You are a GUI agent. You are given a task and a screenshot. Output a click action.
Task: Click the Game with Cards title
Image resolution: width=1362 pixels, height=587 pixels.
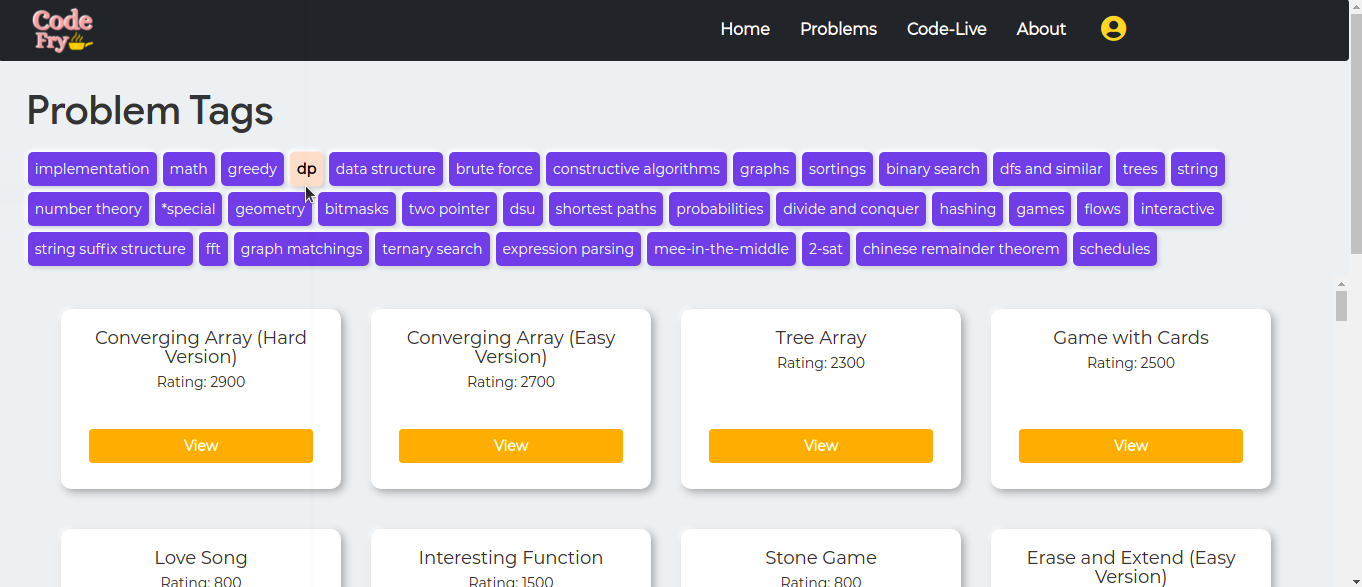[1131, 338]
